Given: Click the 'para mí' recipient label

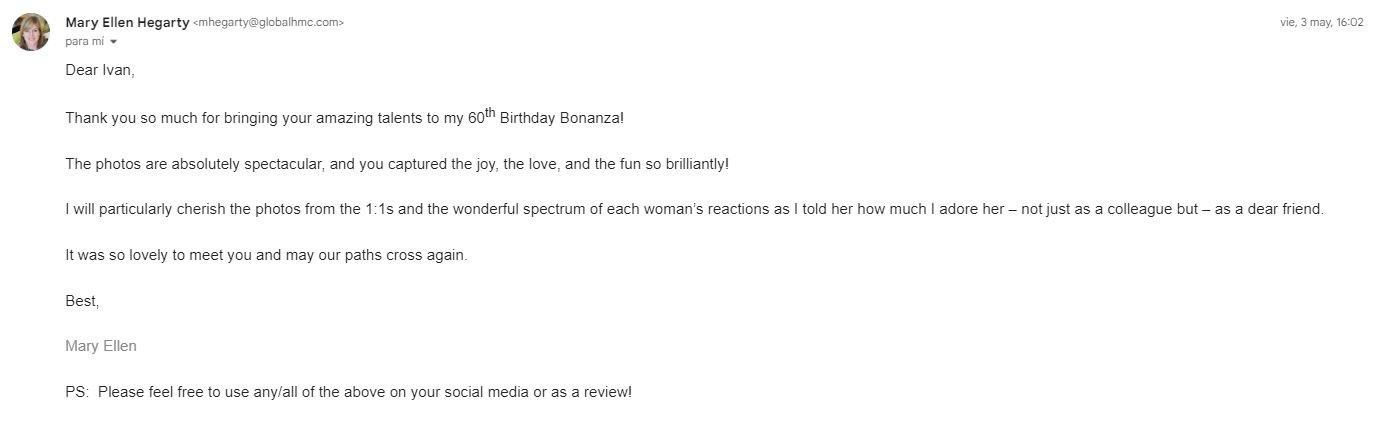Looking at the screenshot, I should (x=84, y=41).
